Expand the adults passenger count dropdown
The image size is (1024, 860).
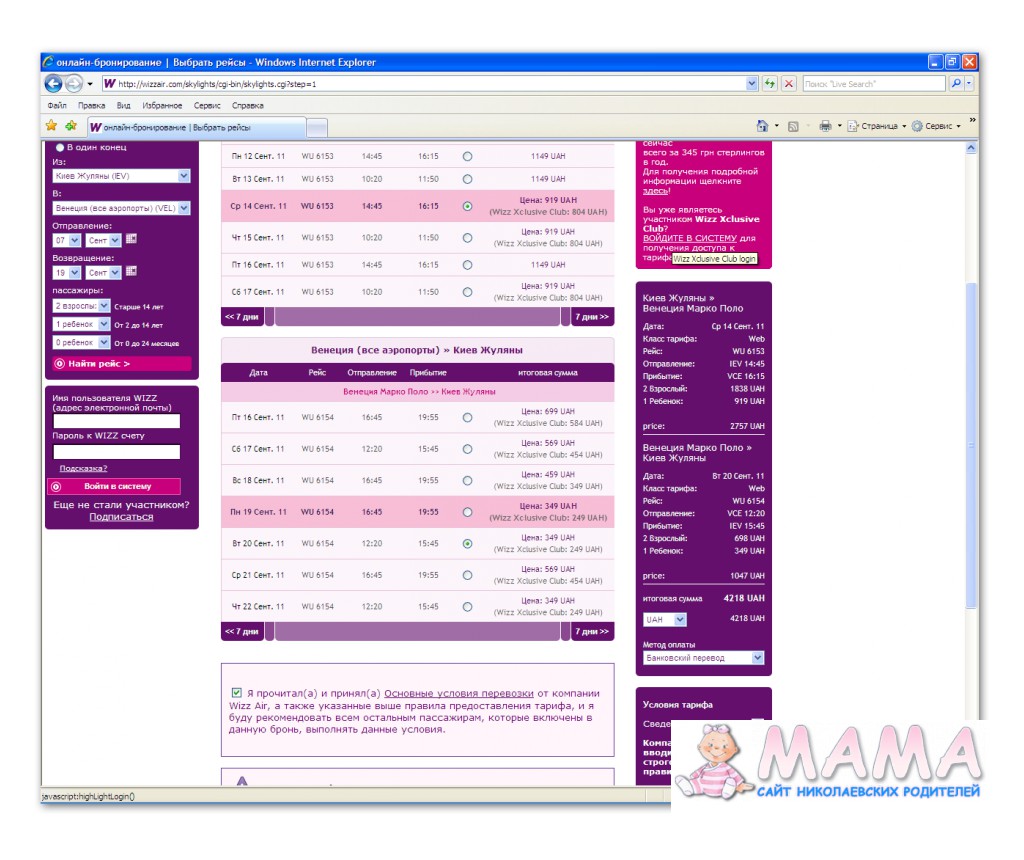pyautogui.click(x=104, y=305)
